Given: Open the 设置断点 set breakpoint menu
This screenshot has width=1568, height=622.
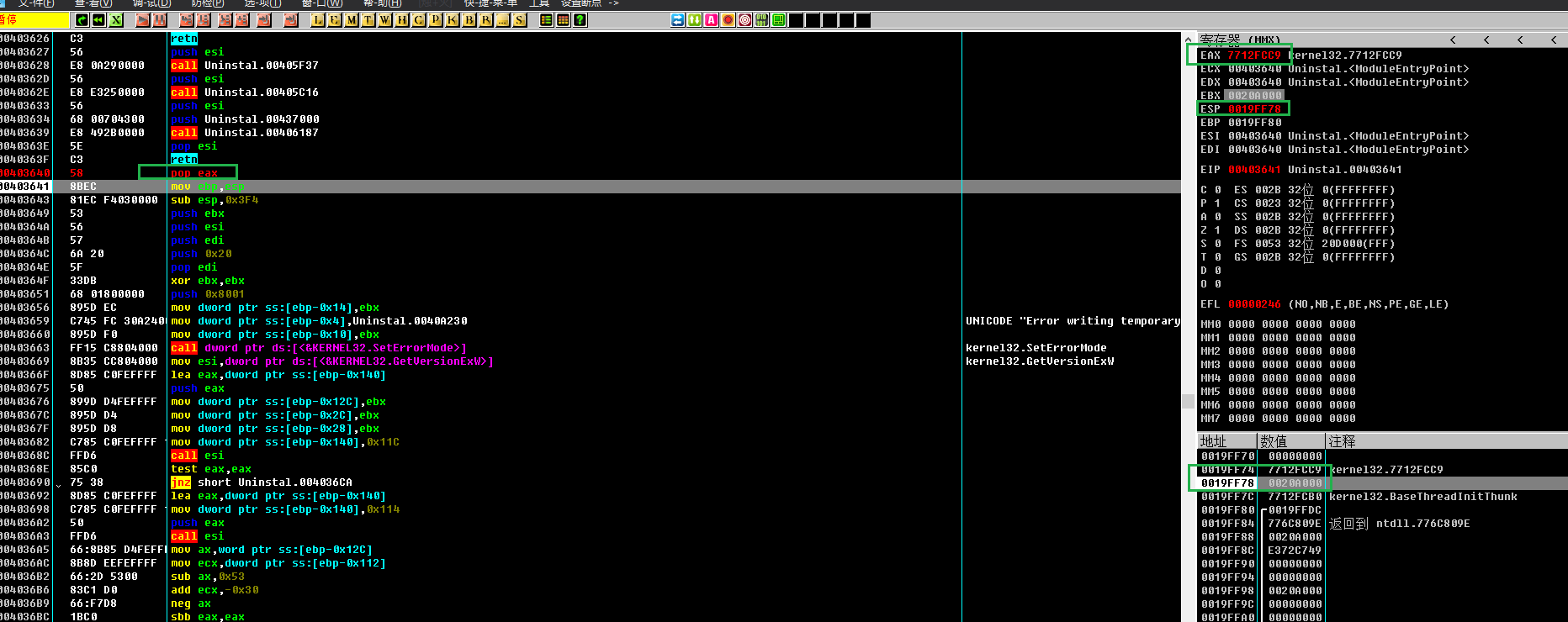Looking at the screenshot, I should [581, 3].
